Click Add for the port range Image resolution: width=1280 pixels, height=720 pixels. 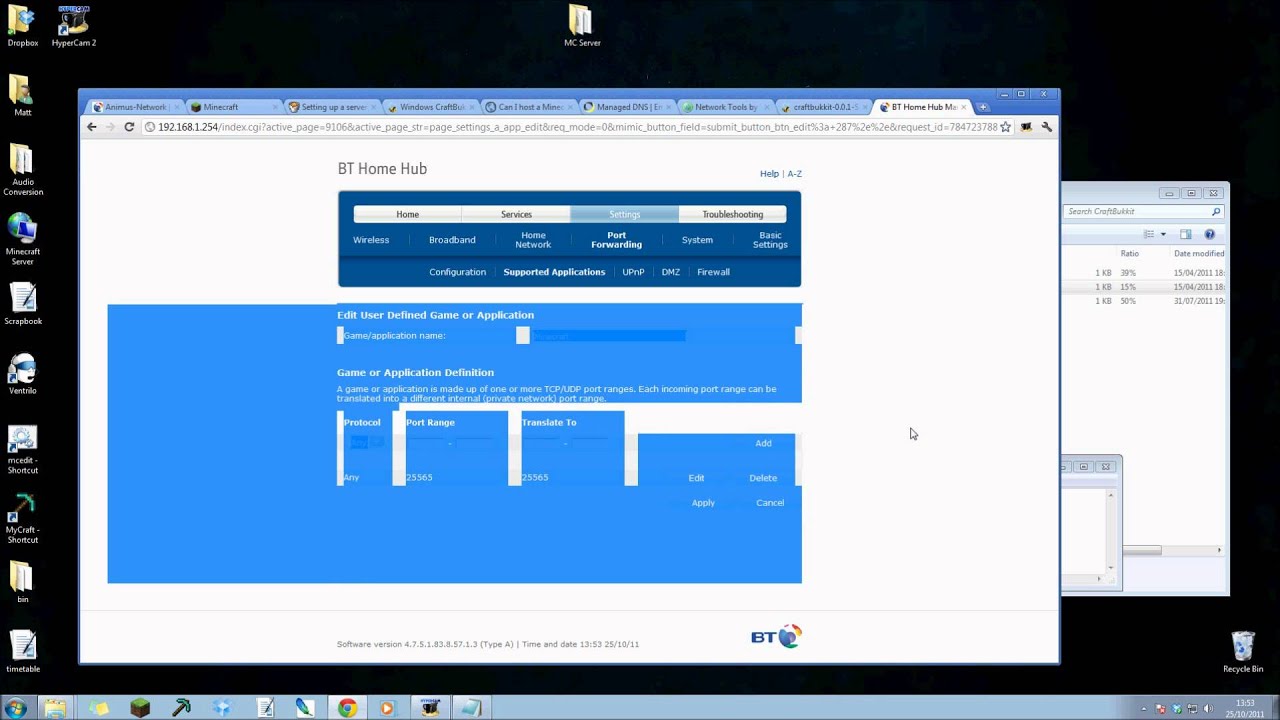(x=763, y=443)
